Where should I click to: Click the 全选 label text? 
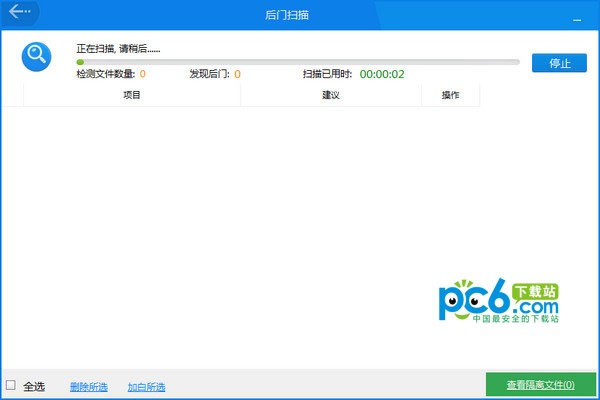click(x=35, y=386)
